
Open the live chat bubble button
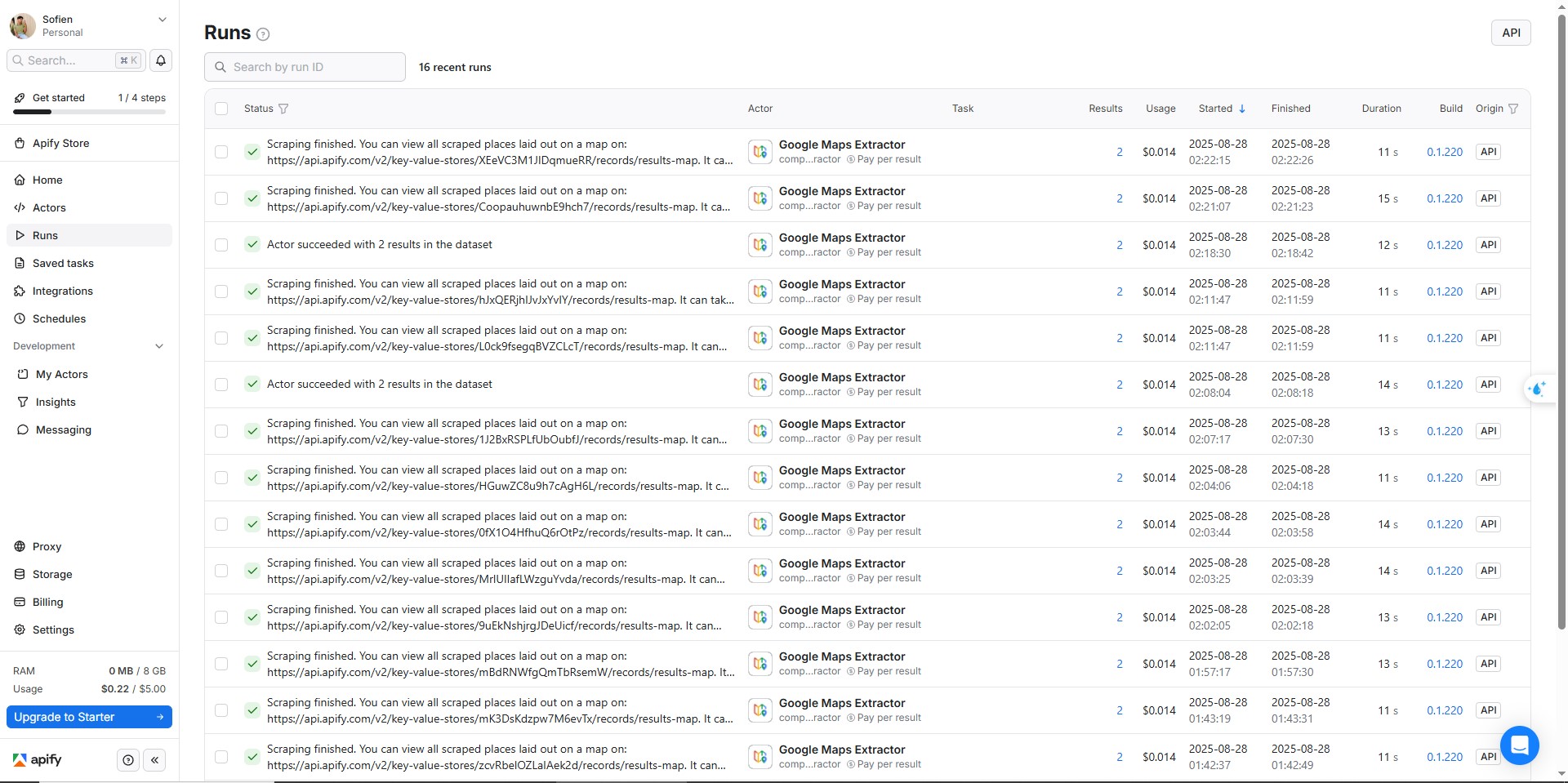(x=1519, y=745)
